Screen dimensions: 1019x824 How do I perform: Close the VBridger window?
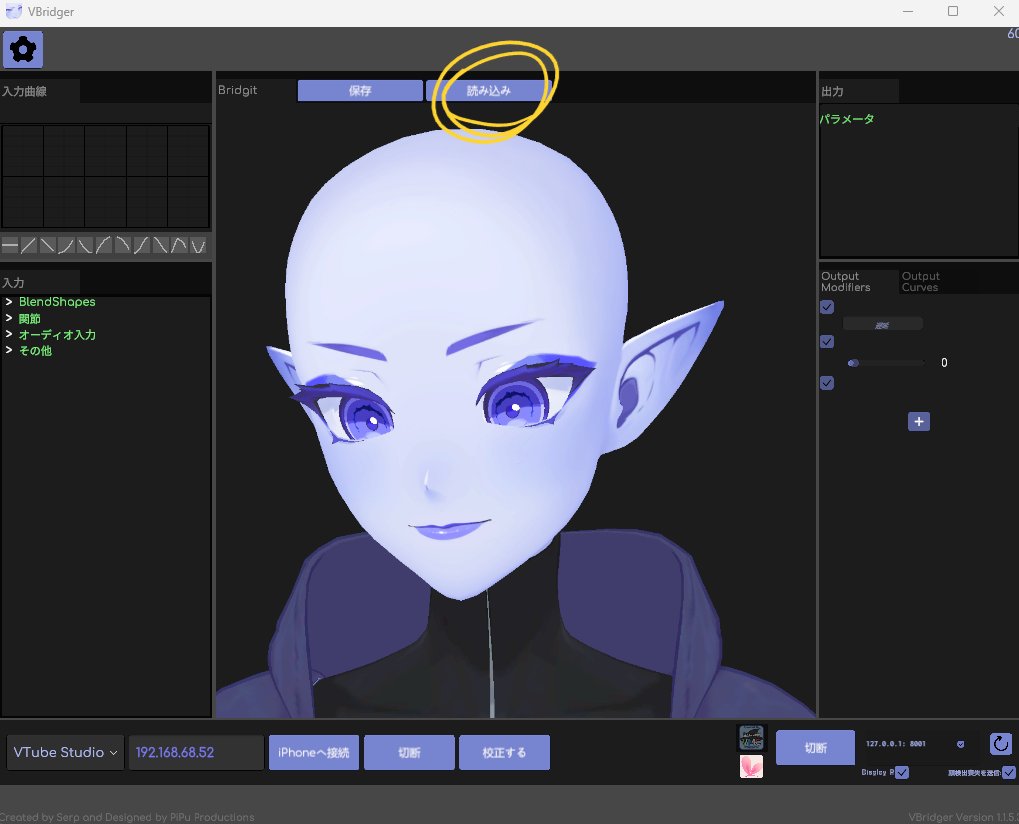click(999, 11)
